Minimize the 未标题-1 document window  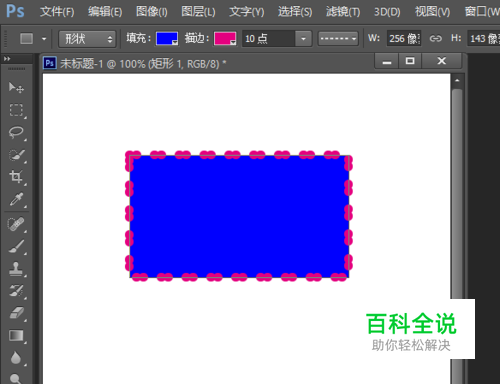click(x=387, y=61)
